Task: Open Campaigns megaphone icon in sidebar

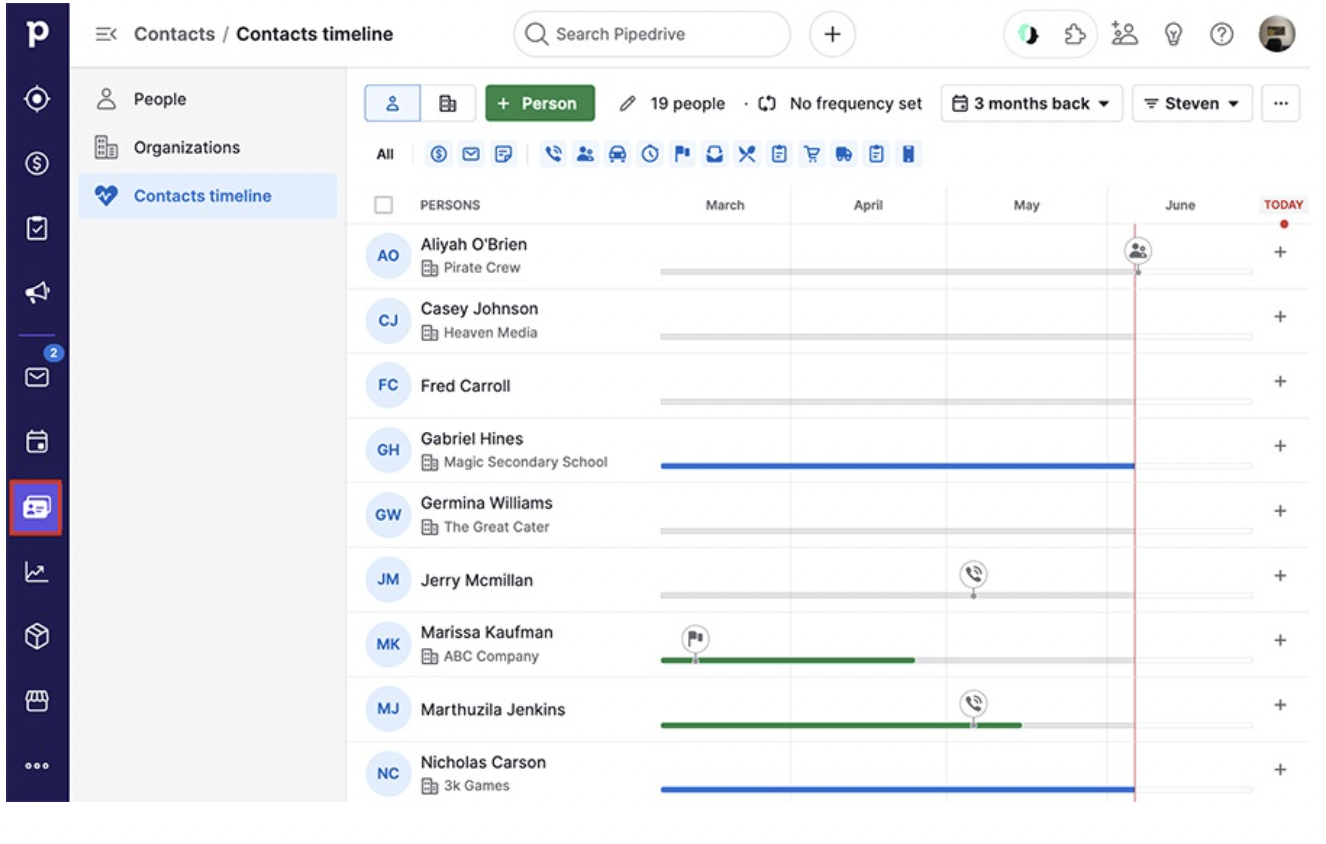Action: (x=37, y=292)
